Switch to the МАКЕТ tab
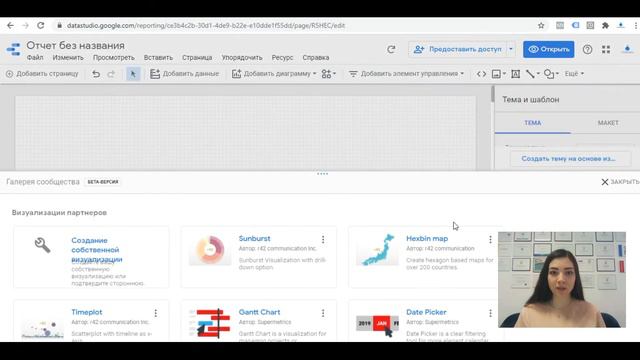 [x=608, y=123]
